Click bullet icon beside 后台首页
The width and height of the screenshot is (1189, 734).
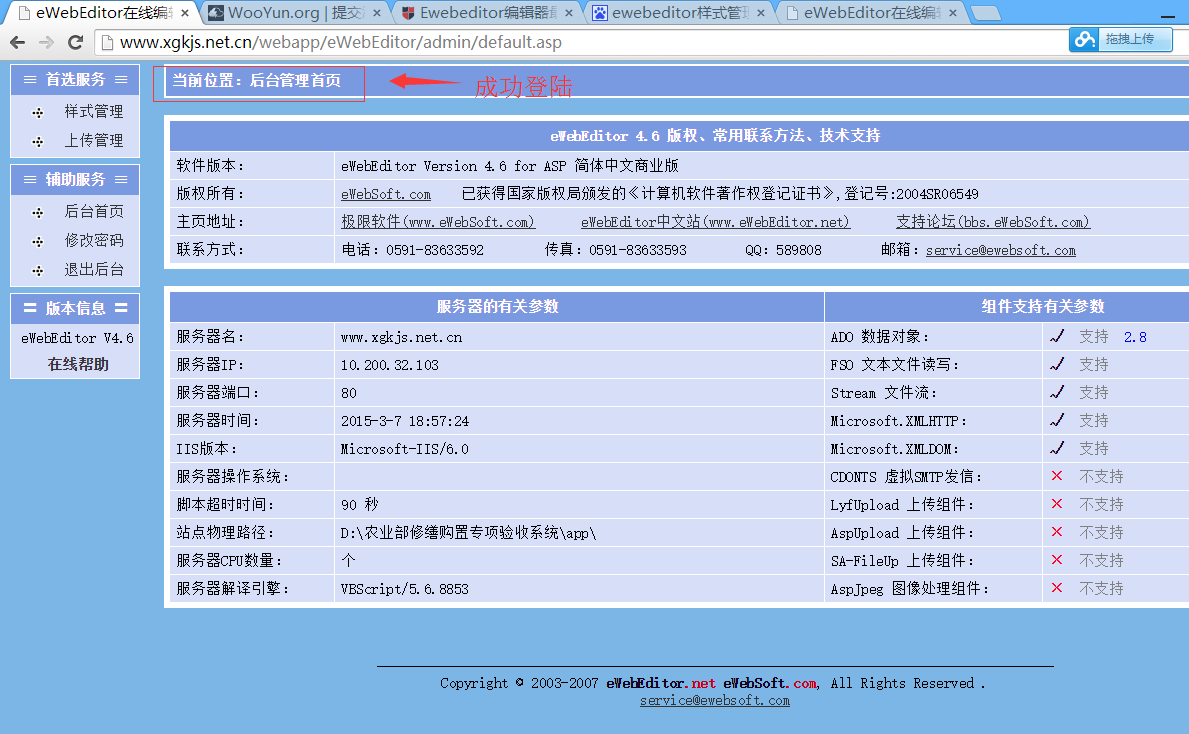coord(38,213)
